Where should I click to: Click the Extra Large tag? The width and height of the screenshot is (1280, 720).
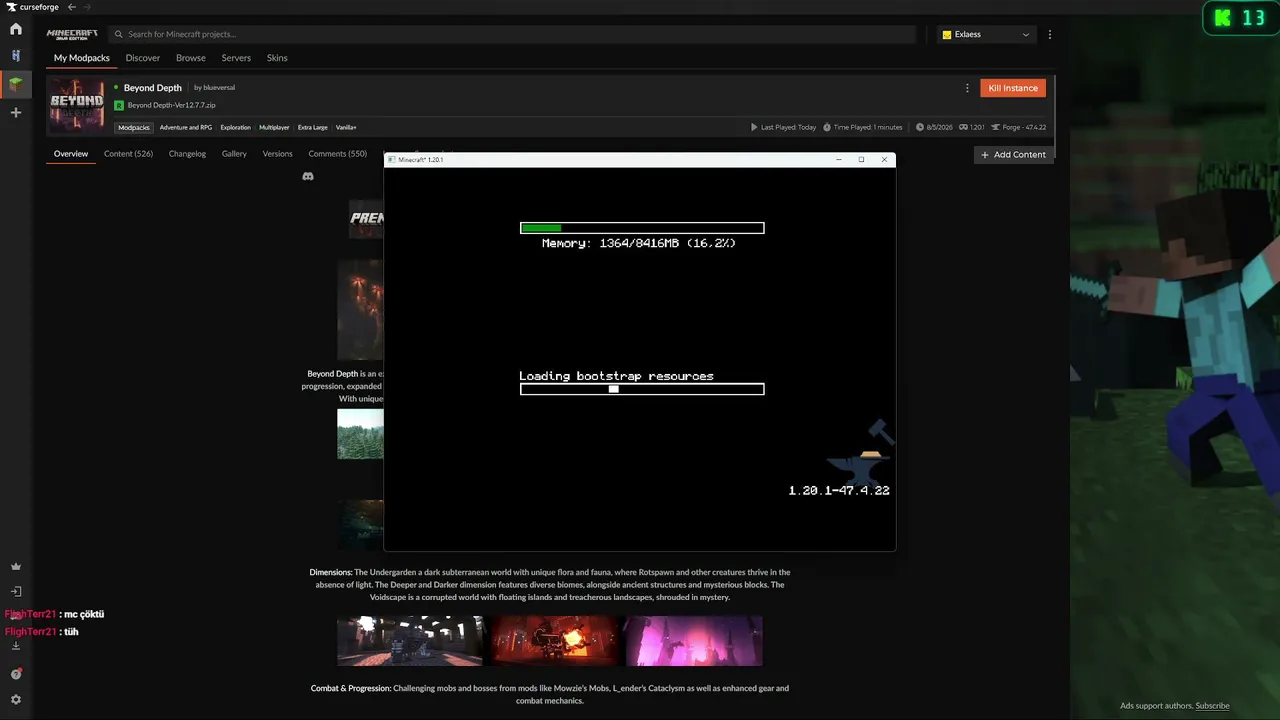[x=313, y=128]
